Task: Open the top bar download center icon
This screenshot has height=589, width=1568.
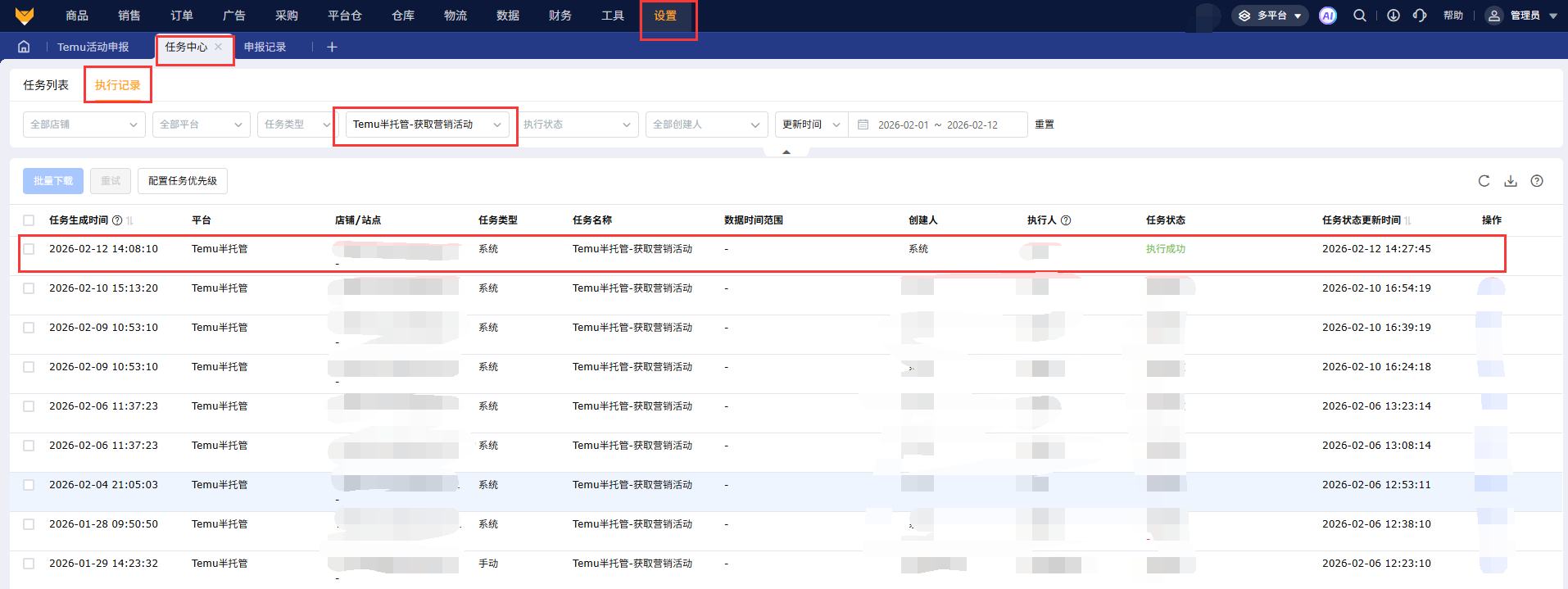Action: (1394, 16)
